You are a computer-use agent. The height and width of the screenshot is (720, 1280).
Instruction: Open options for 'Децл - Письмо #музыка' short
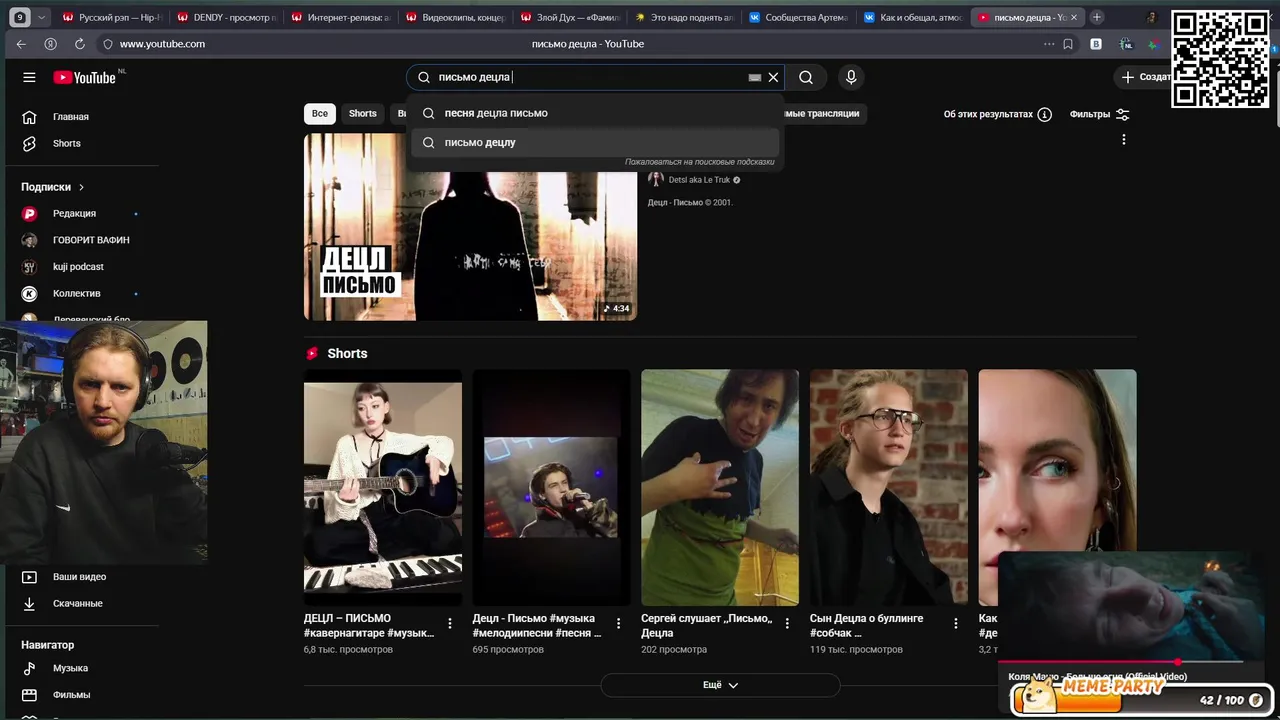(x=618, y=623)
